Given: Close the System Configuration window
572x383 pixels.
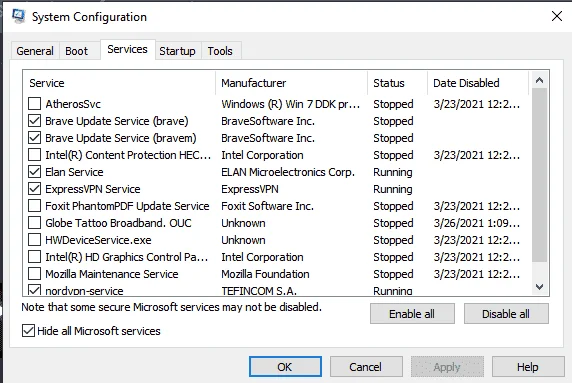Looking at the screenshot, I should tap(557, 16).
